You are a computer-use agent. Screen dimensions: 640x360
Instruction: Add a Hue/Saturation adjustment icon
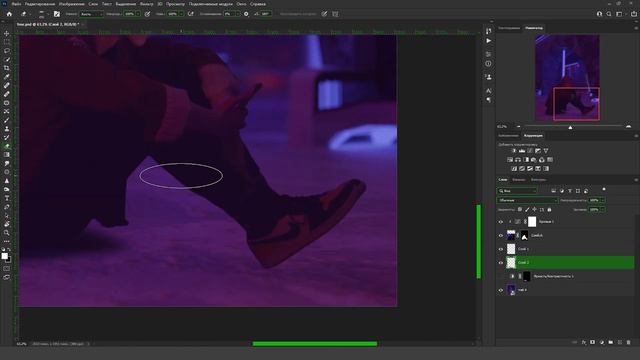tap(510, 160)
